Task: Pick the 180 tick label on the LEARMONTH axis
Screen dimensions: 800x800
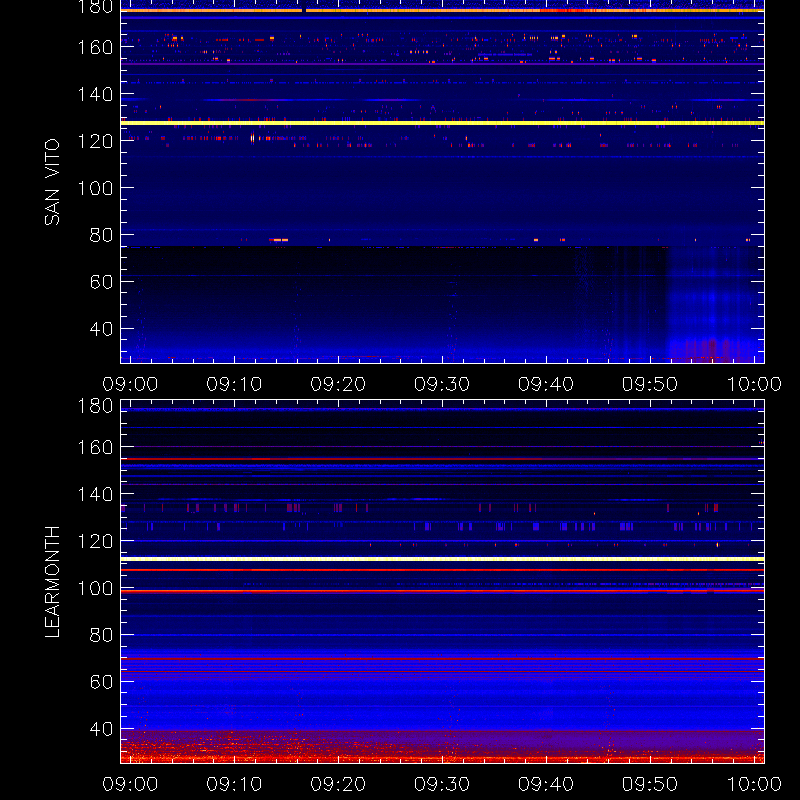Action: pos(95,406)
